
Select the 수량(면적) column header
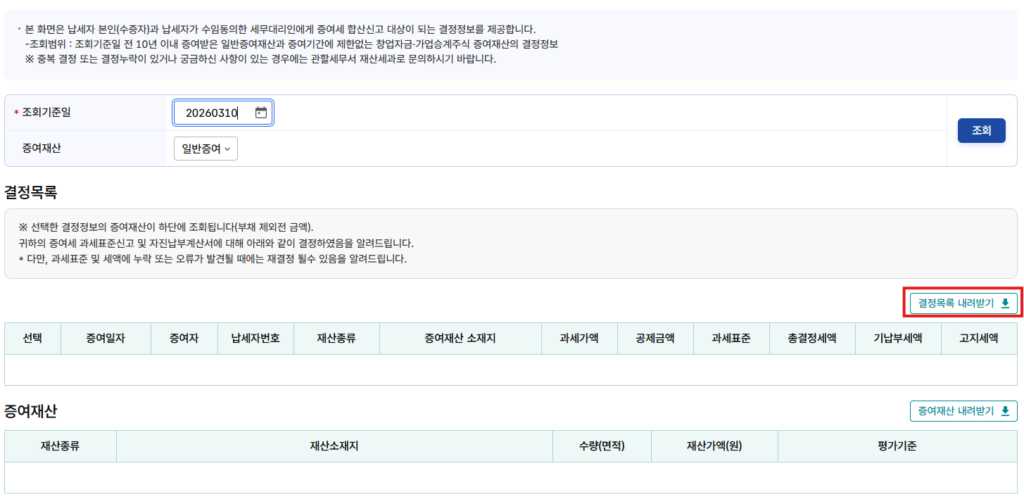tap(601, 446)
